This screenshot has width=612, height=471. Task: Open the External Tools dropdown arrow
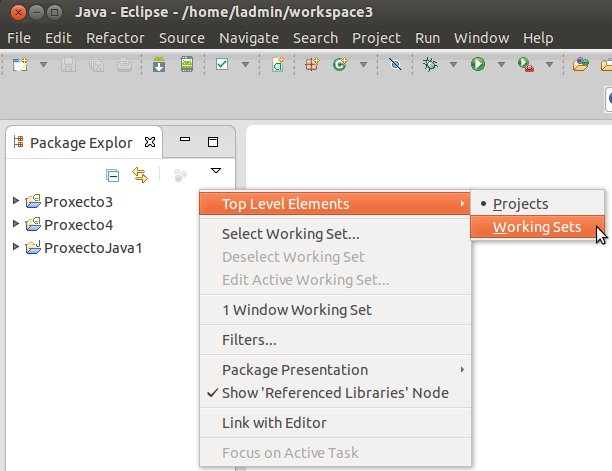(x=550, y=64)
